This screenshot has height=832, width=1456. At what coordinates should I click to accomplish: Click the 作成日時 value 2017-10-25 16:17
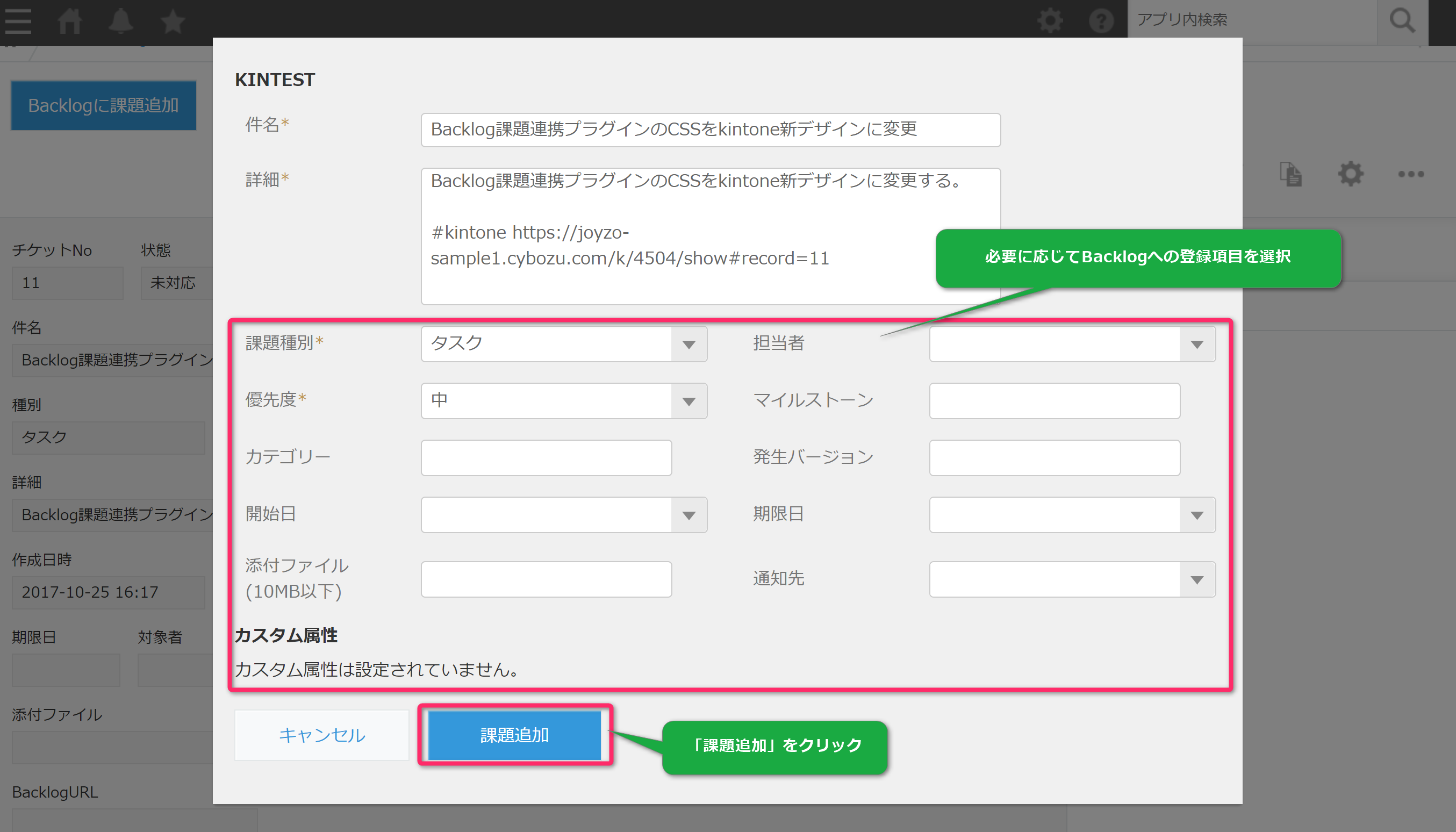108,593
